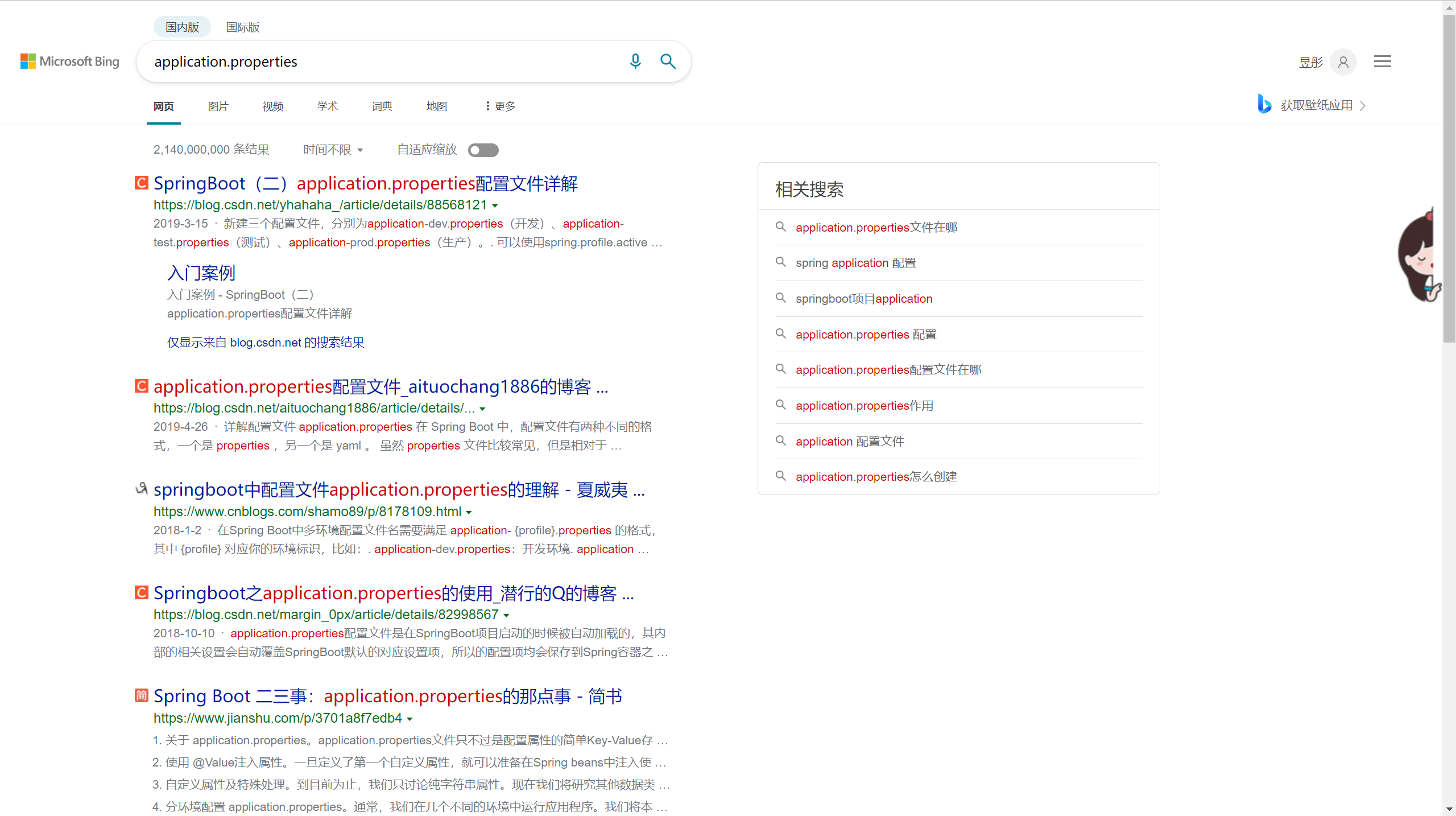Click search icon beside application.properties怎么创建
Viewport: 1456px width, 816px height.
(x=781, y=476)
